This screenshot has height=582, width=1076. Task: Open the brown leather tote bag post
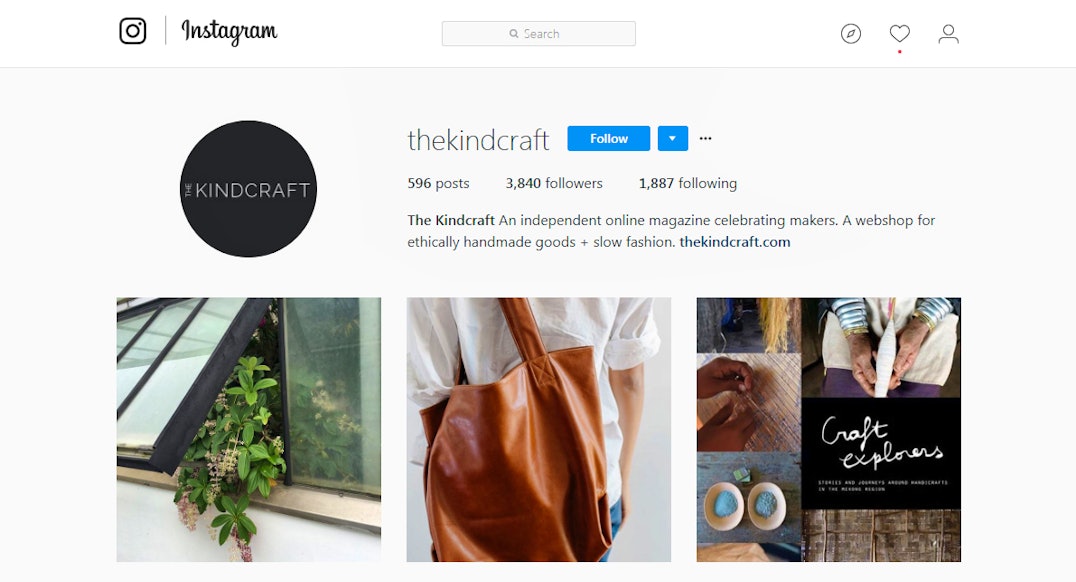point(539,430)
